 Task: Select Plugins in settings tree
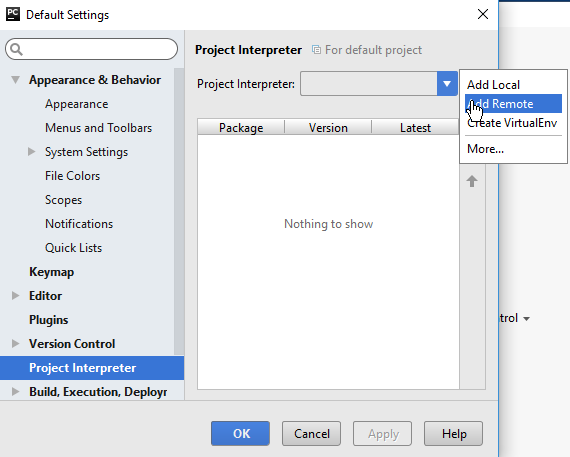click(x=49, y=320)
